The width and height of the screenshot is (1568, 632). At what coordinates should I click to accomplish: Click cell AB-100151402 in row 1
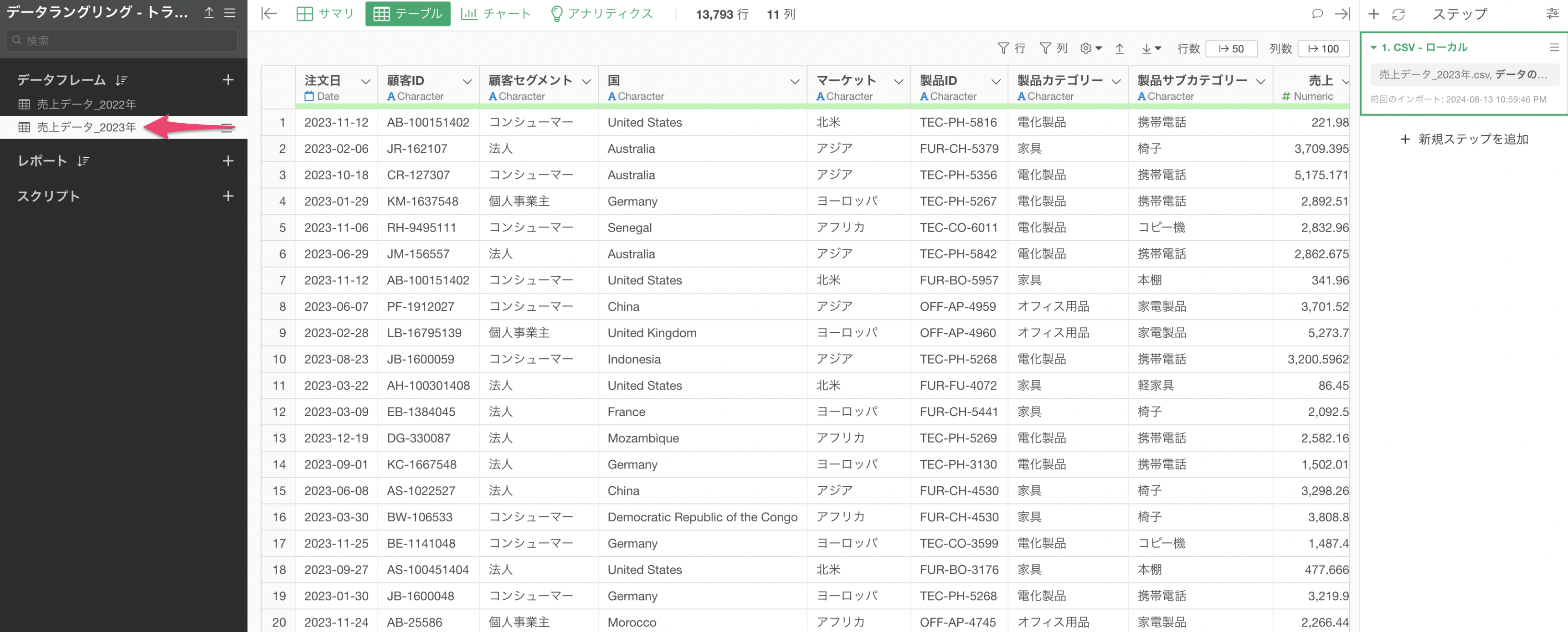(x=428, y=122)
